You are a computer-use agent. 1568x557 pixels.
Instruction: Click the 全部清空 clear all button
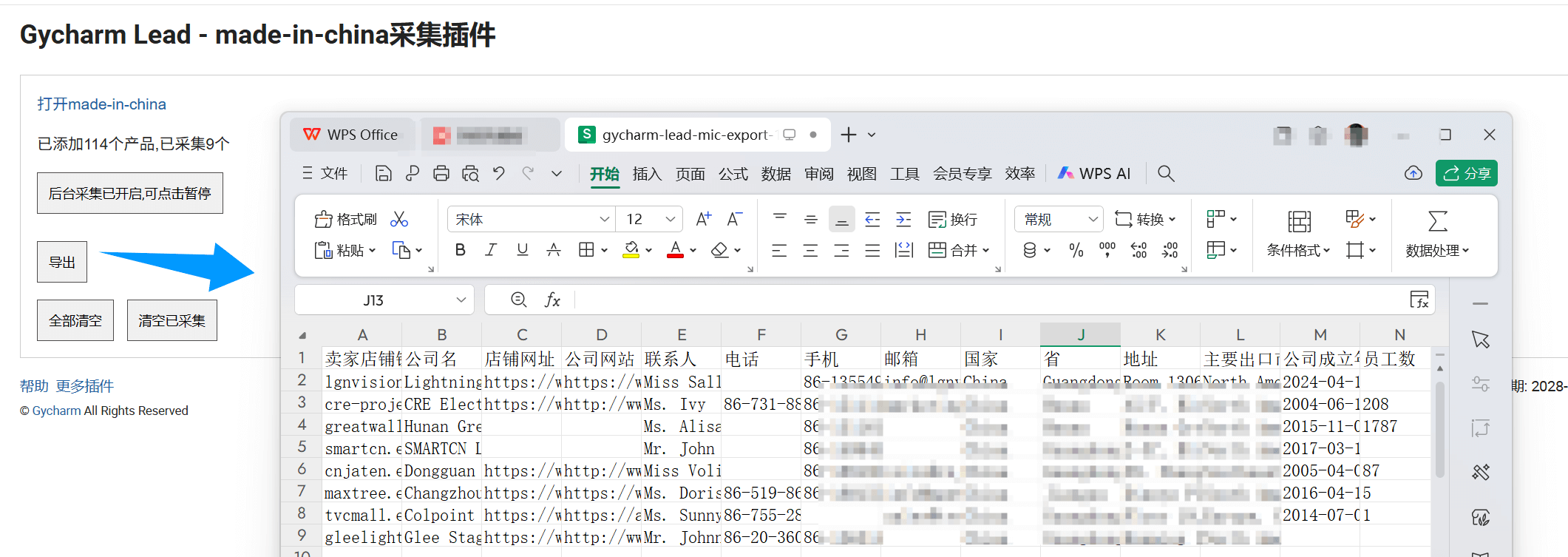(x=75, y=320)
